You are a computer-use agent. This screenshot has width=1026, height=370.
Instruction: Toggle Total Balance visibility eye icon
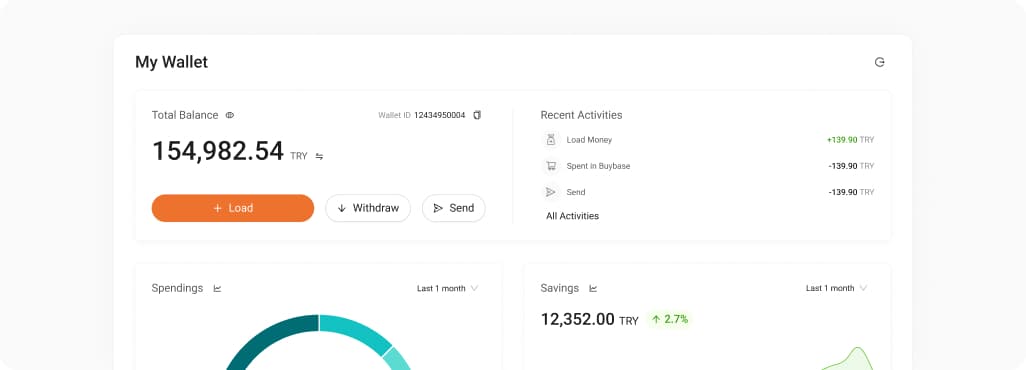point(230,115)
